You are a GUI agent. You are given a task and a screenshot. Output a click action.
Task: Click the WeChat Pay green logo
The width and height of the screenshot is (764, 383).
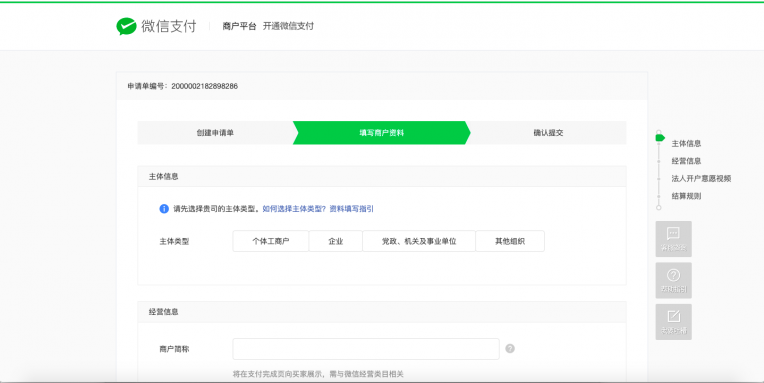click(x=126, y=26)
